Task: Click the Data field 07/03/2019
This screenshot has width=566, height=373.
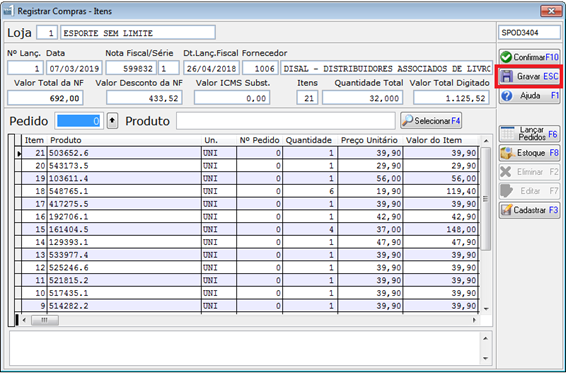Action: point(74,68)
